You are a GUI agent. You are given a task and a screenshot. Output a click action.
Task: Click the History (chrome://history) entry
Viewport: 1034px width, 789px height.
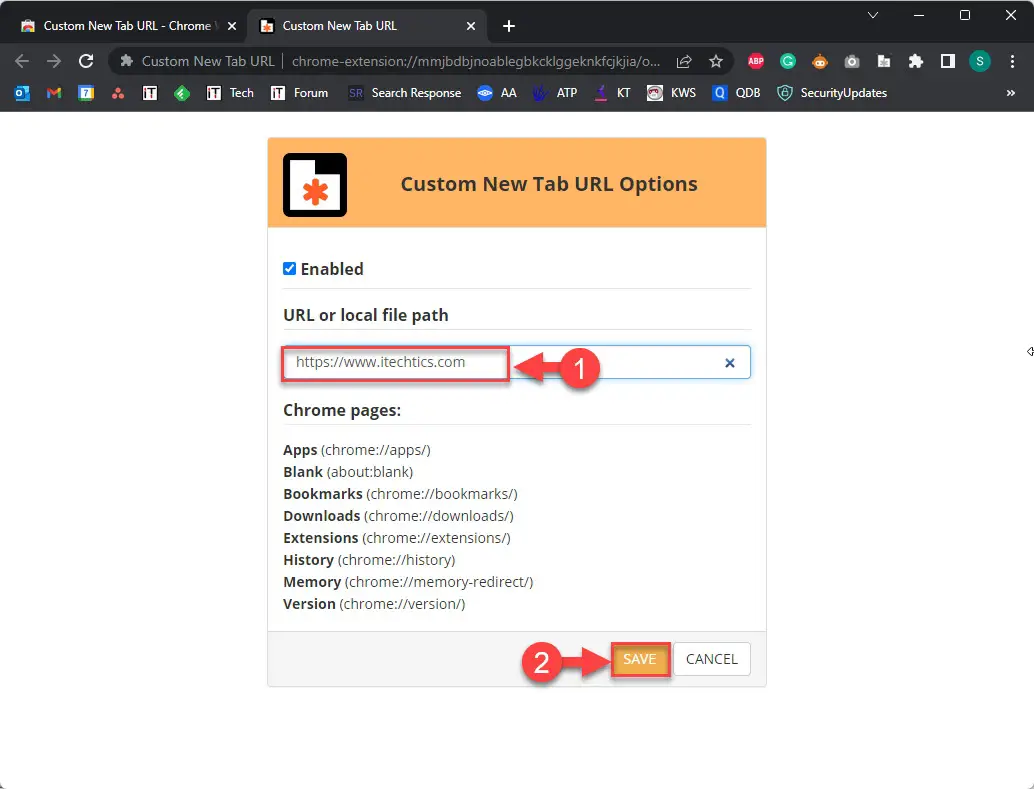click(369, 560)
